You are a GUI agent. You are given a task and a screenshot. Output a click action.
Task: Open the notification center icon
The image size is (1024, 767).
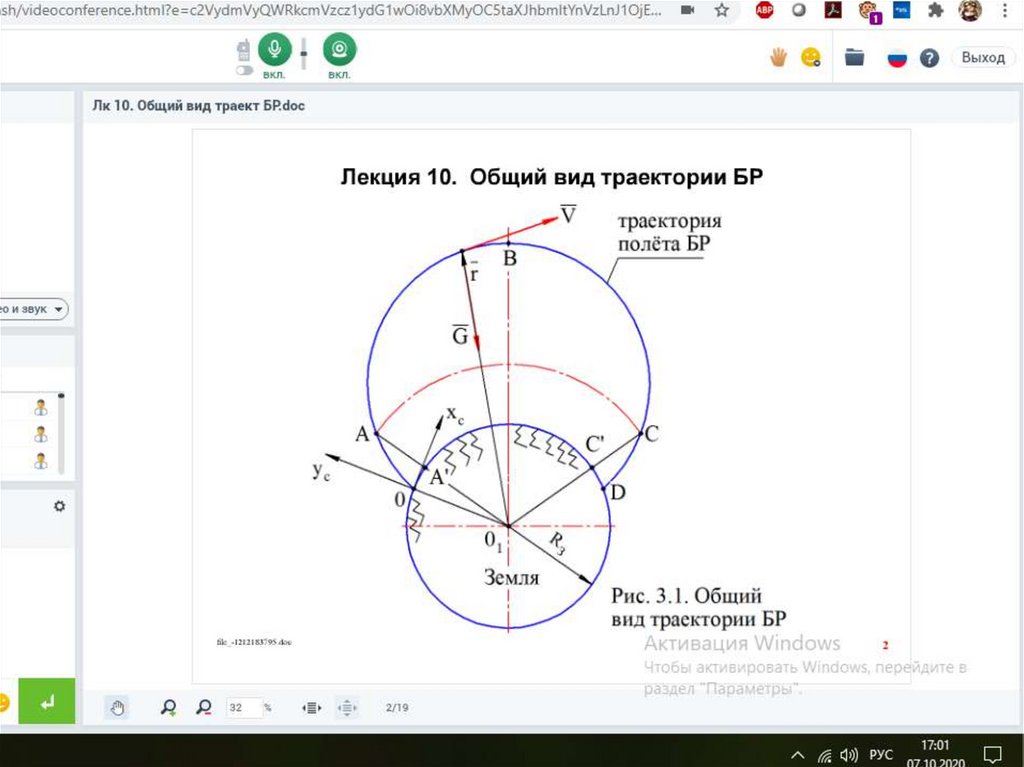(x=992, y=755)
